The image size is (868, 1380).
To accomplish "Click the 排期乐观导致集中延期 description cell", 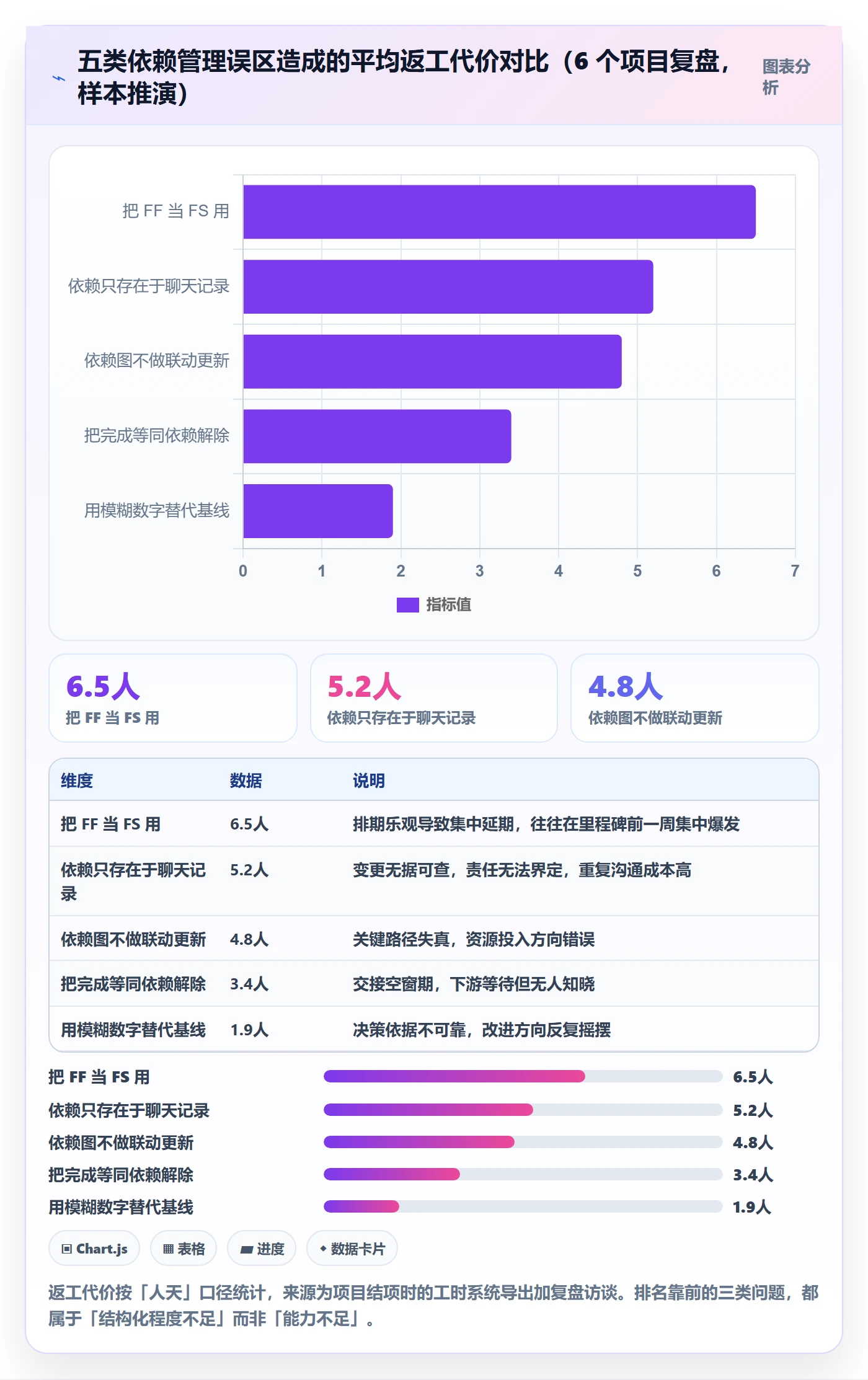I will (x=546, y=824).
